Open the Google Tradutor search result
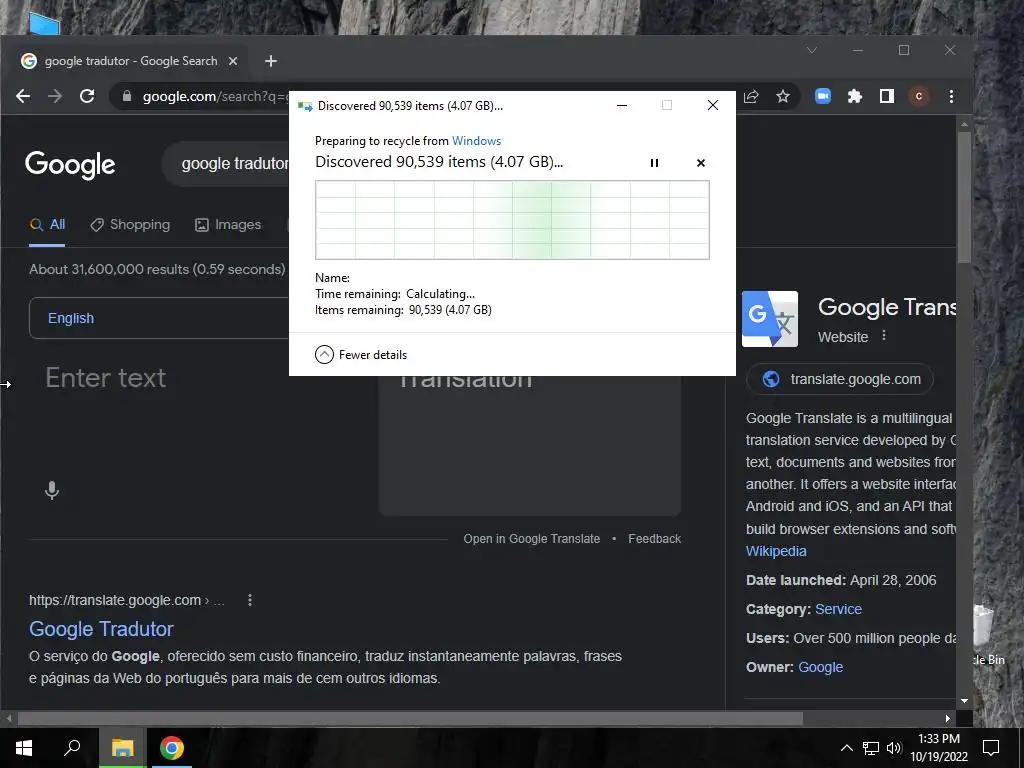Screen dimensions: 1024x768 click(101, 629)
